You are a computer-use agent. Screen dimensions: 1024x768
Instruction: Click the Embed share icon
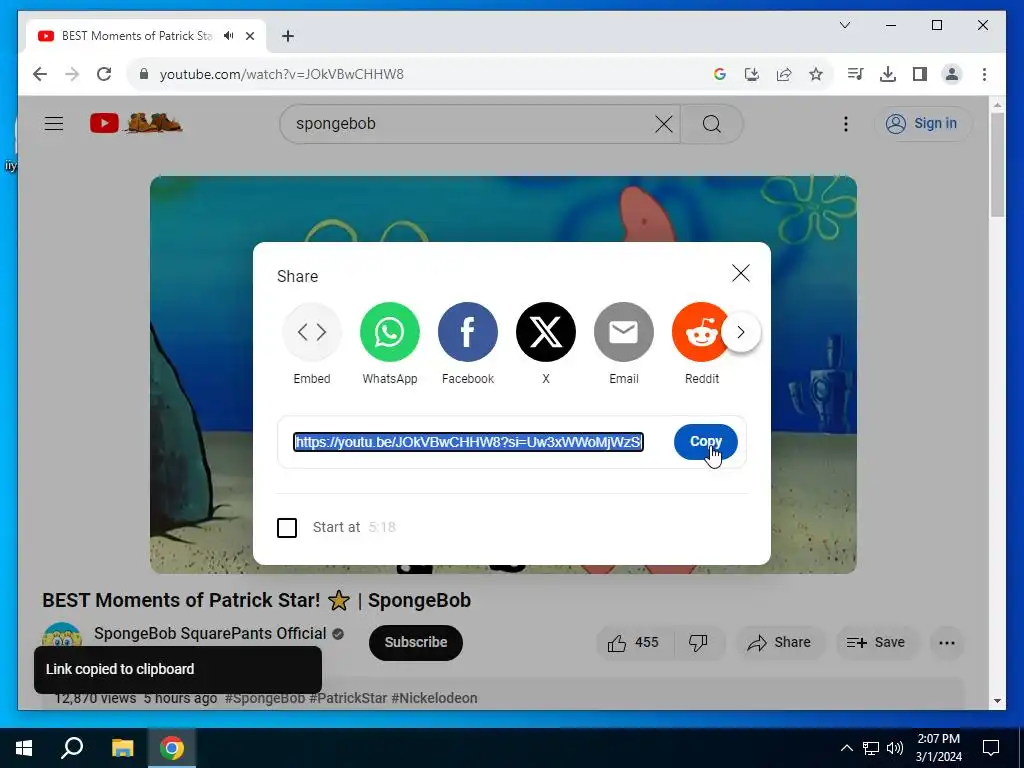pos(312,332)
